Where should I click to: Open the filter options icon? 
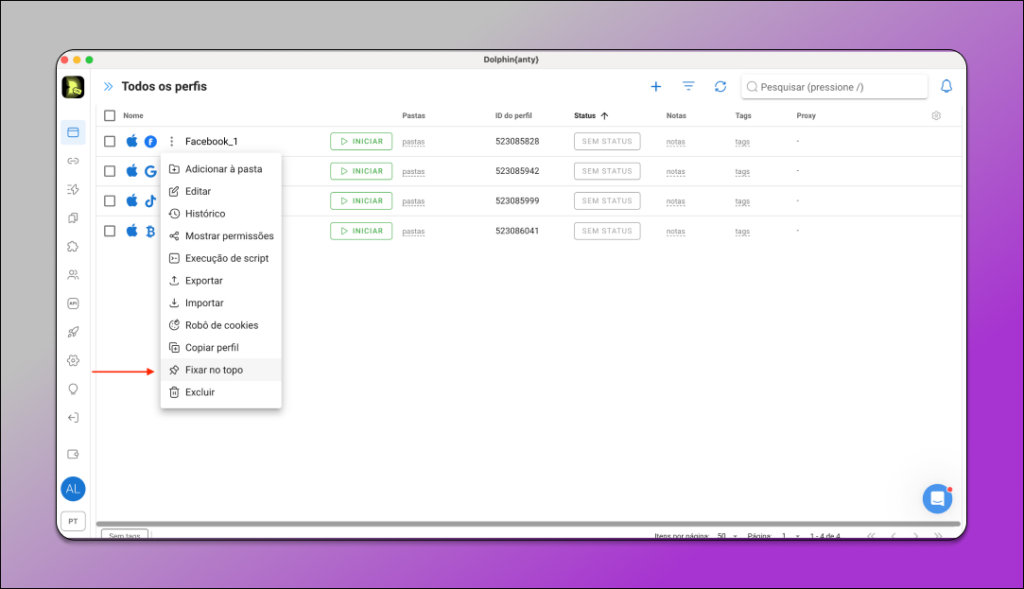point(688,86)
